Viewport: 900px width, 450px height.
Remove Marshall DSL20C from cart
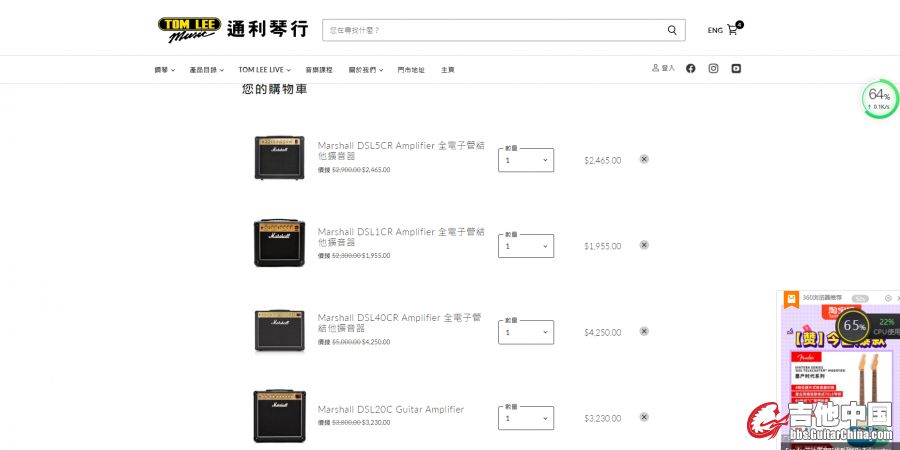pyautogui.click(x=644, y=417)
